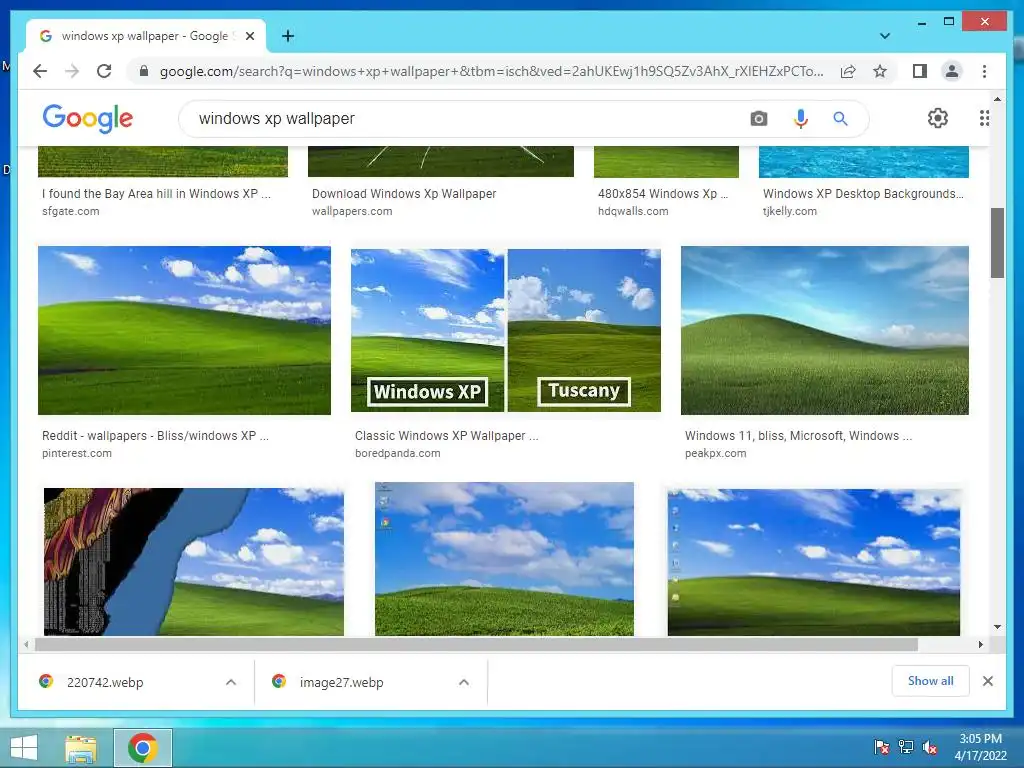
Task: Click the scroll down arrow
Action: click(x=997, y=627)
